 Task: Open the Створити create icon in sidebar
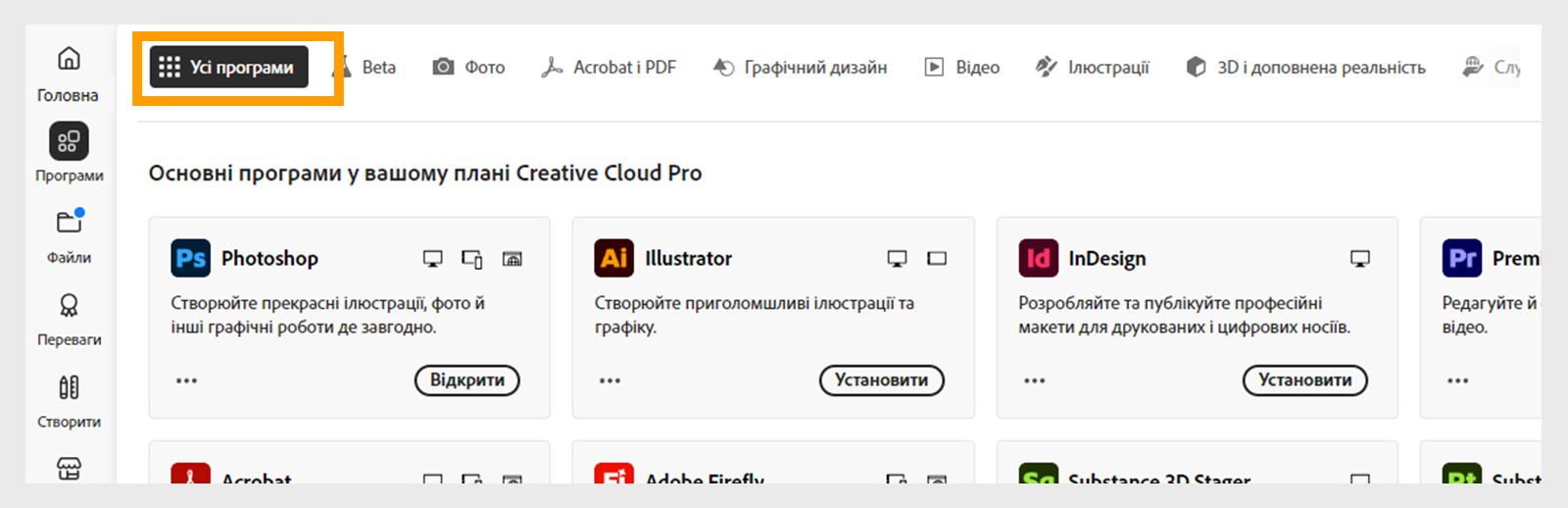(x=69, y=387)
